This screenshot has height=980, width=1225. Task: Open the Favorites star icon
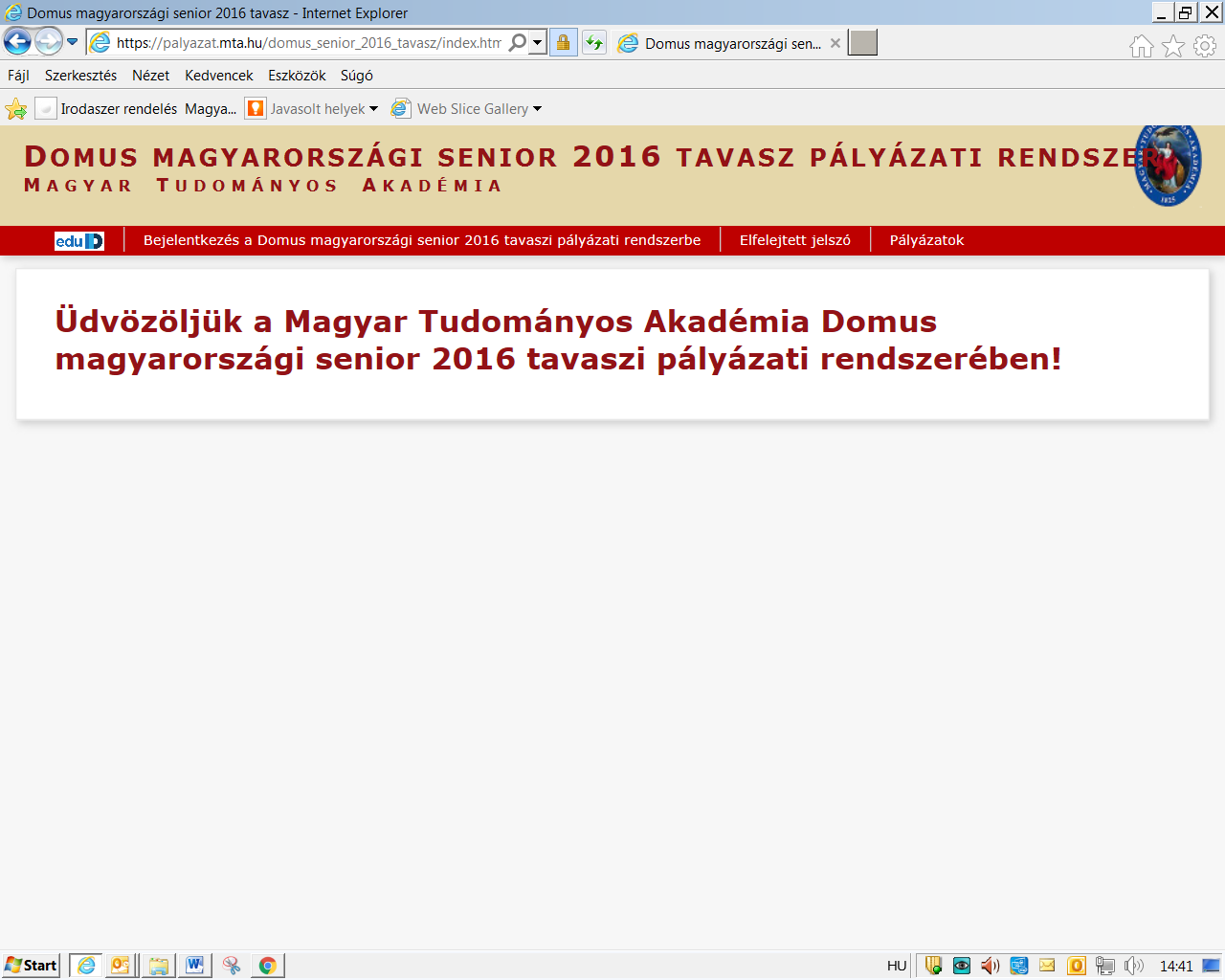click(1173, 46)
